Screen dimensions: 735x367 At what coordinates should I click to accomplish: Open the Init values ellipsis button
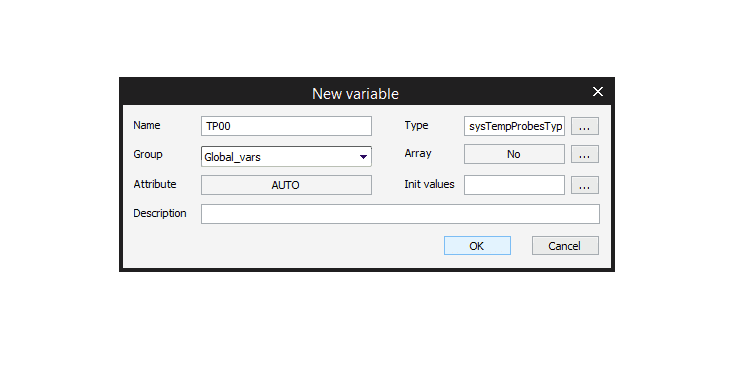click(x=585, y=185)
